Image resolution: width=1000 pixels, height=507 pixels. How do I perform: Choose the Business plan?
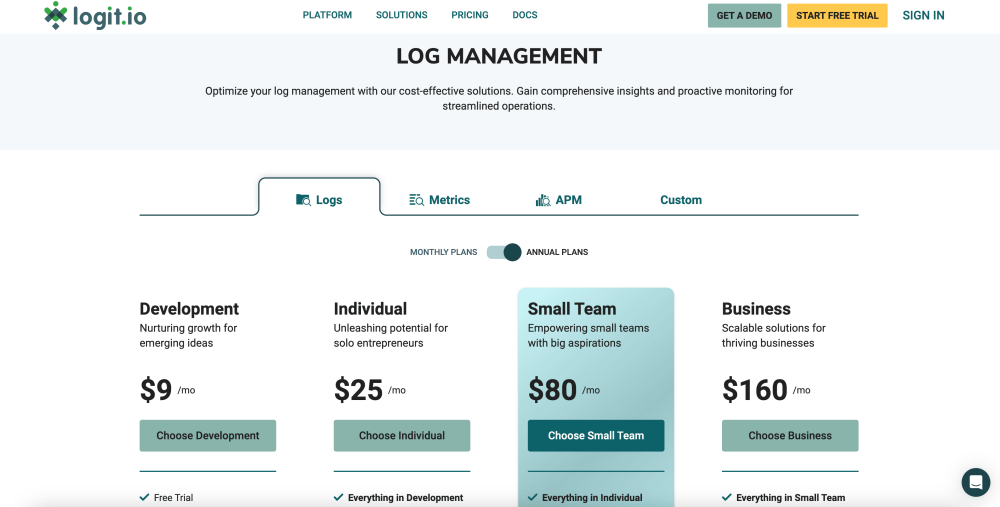(x=790, y=436)
